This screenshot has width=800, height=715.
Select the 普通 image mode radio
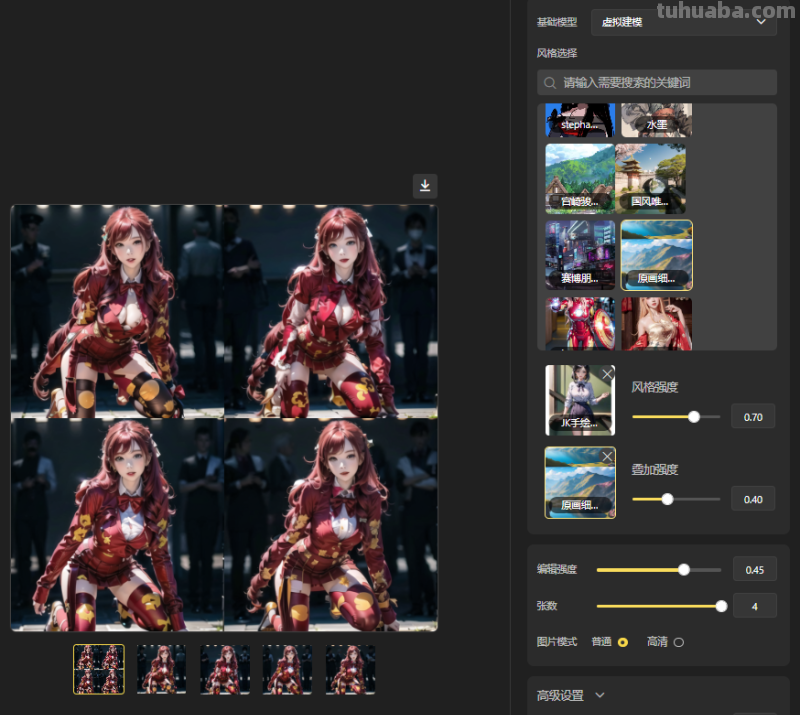(x=623, y=643)
